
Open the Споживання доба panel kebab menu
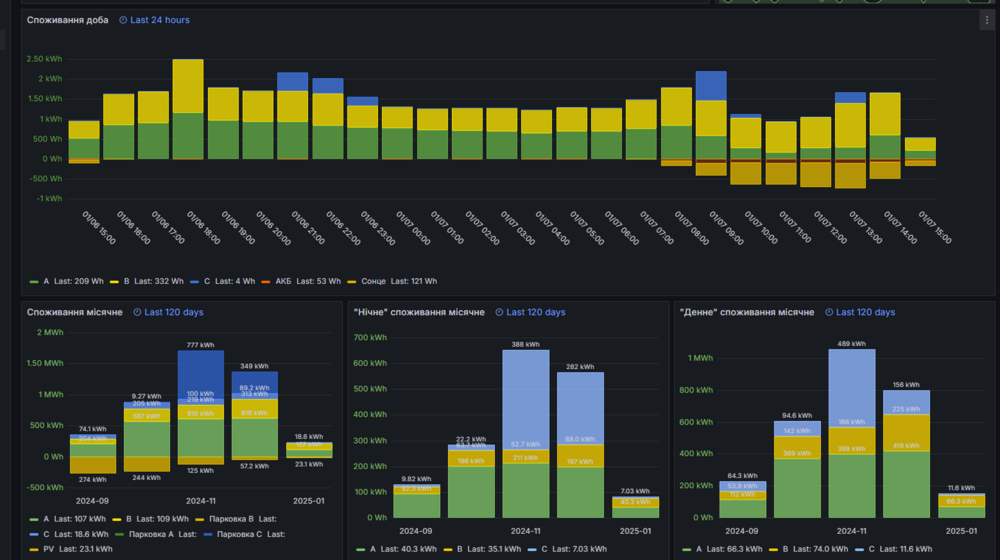tap(987, 20)
